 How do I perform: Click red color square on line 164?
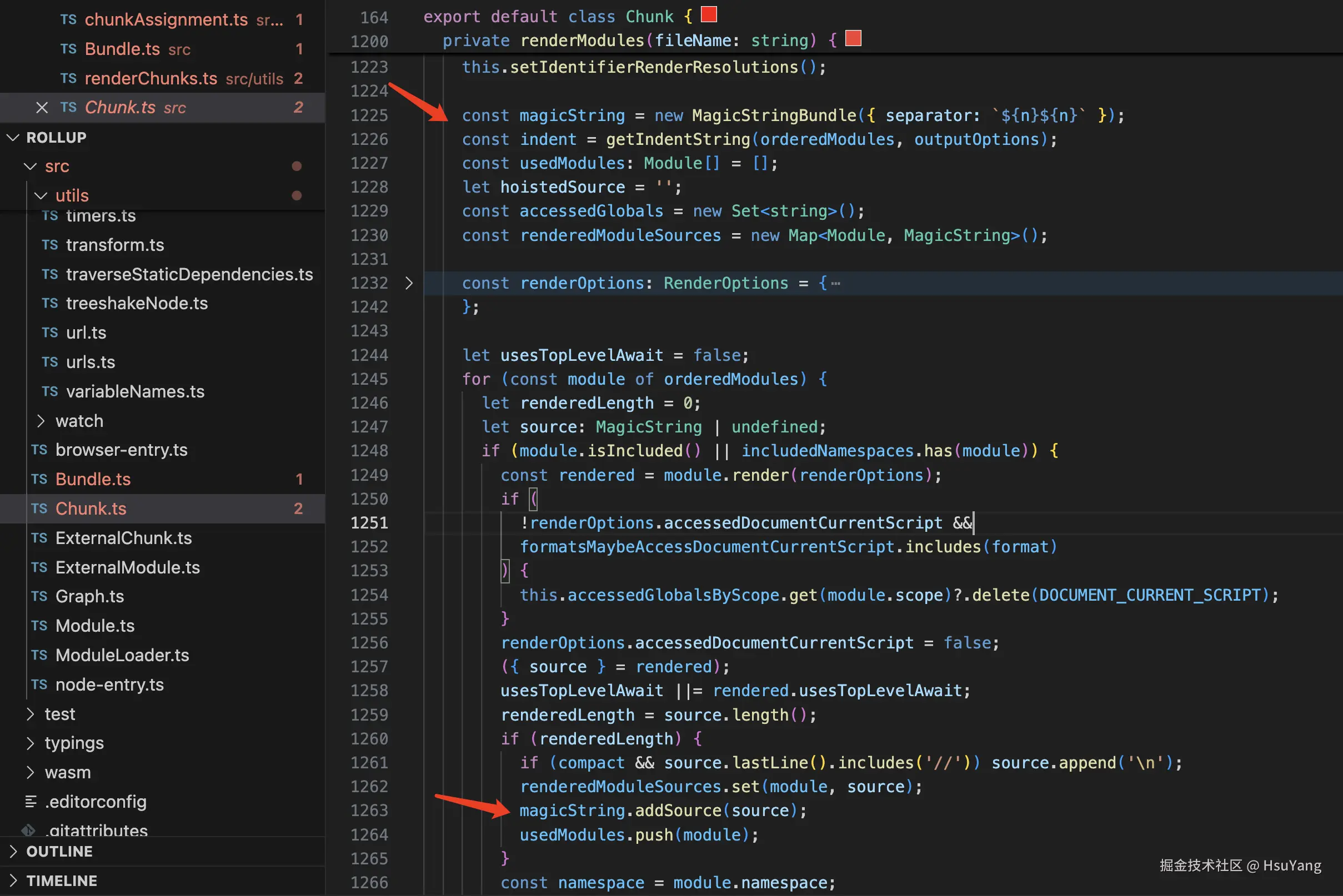[709, 14]
